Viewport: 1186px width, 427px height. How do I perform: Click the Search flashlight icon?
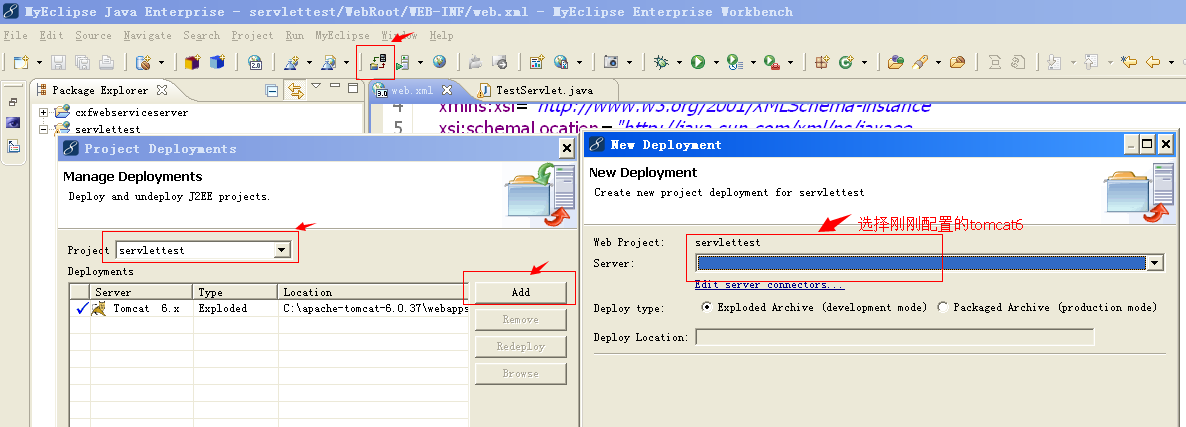click(x=920, y=63)
